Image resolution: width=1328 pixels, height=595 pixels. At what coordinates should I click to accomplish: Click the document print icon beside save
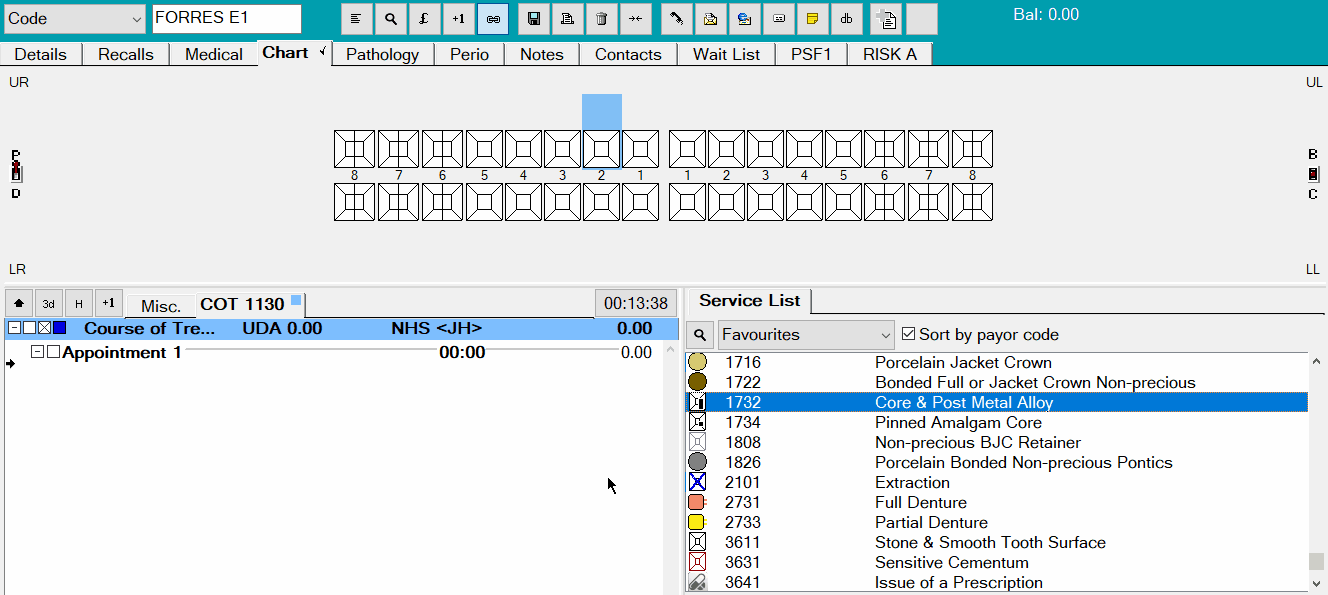tap(567, 19)
